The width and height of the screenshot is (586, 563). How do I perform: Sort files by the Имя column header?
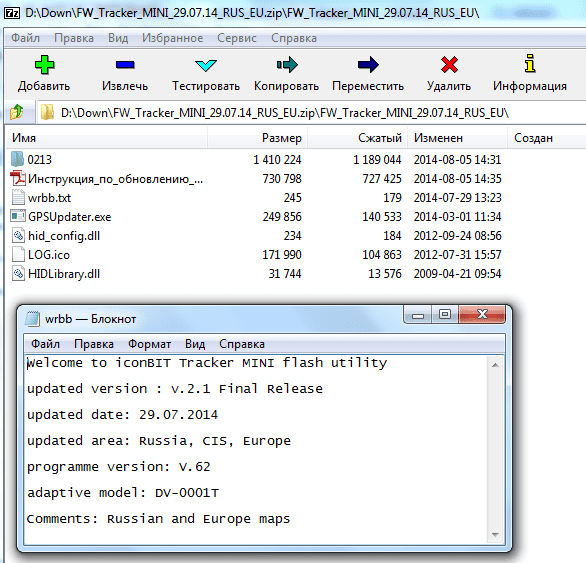pos(107,138)
